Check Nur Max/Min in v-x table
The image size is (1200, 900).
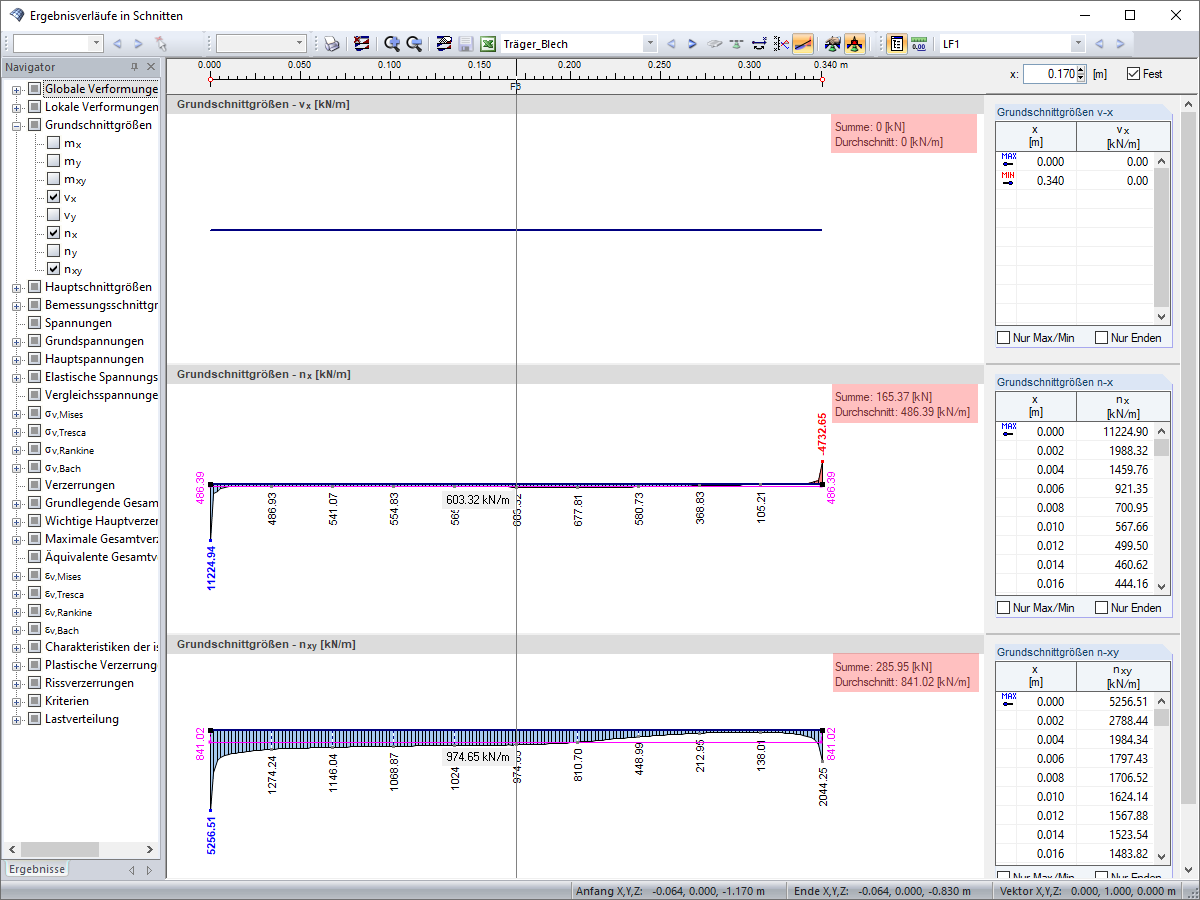[x=1004, y=338]
